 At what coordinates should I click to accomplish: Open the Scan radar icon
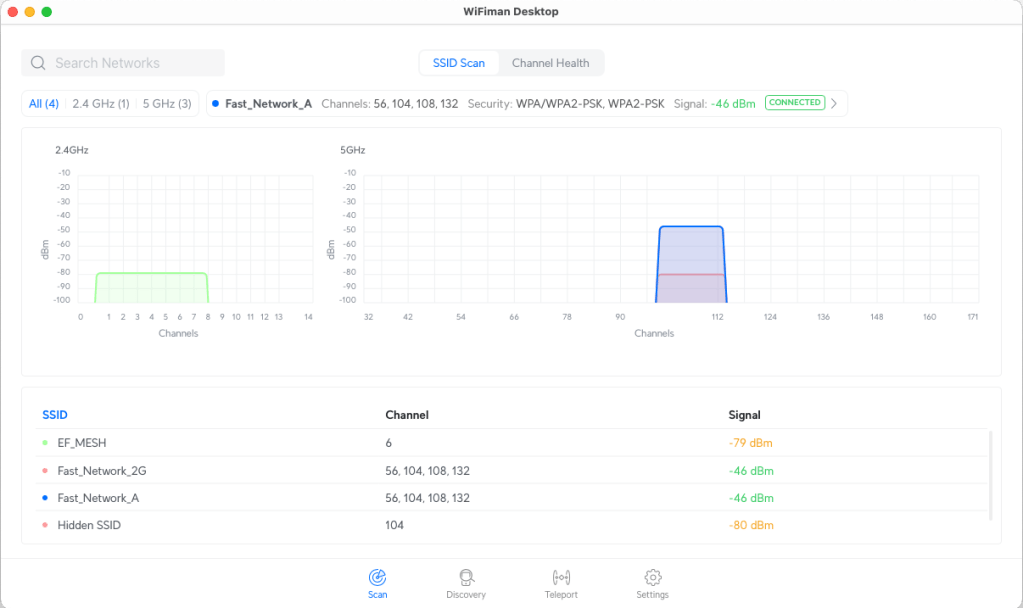point(377,578)
